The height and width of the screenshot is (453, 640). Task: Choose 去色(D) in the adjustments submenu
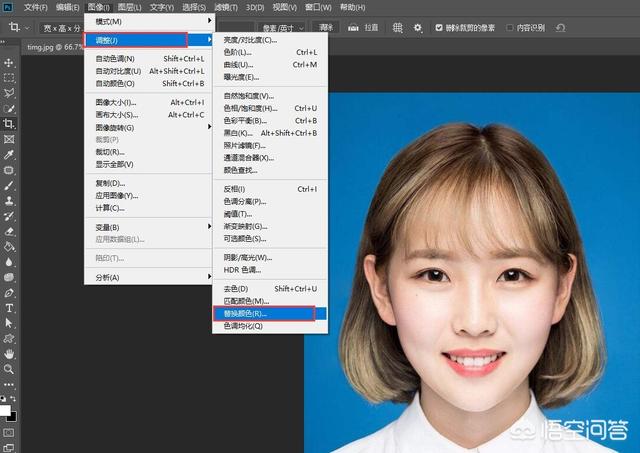click(x=270, y=289)
